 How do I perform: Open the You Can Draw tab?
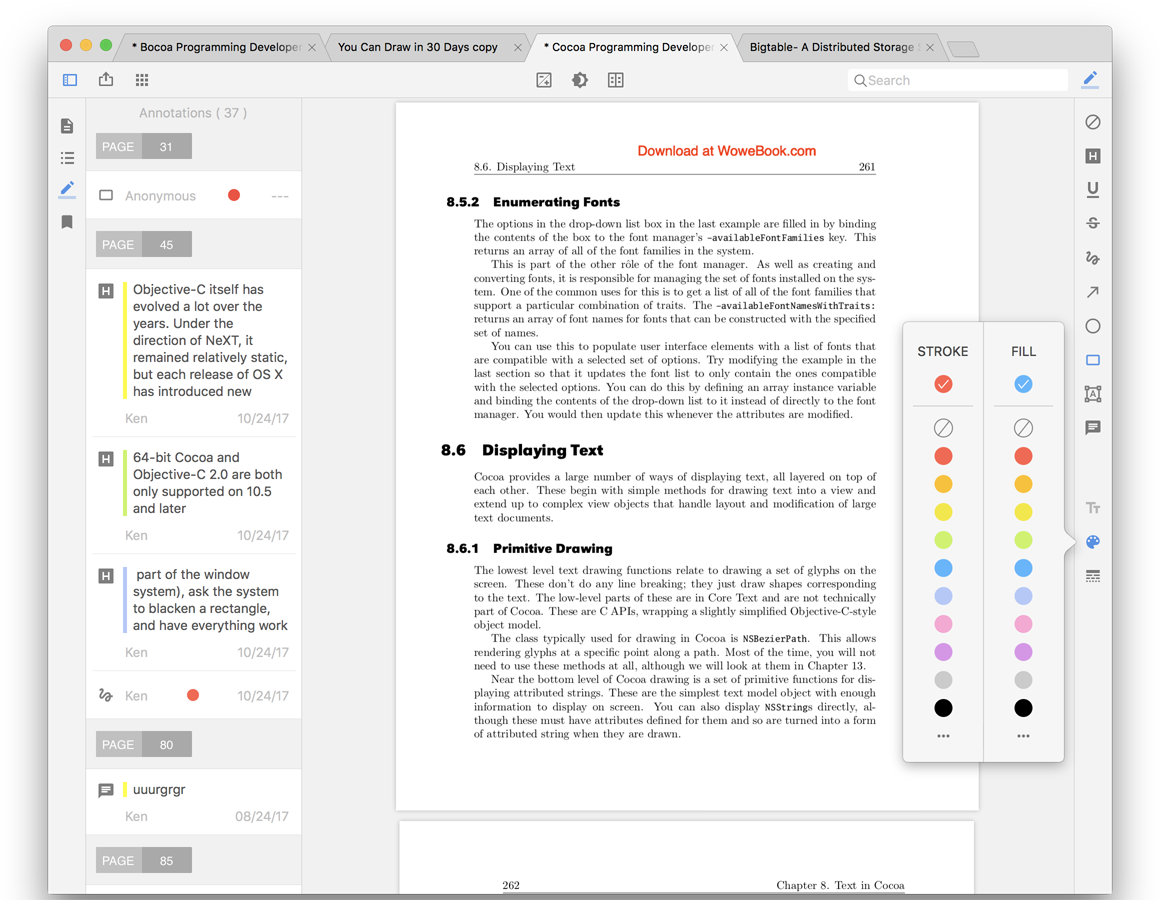(420, 46)
